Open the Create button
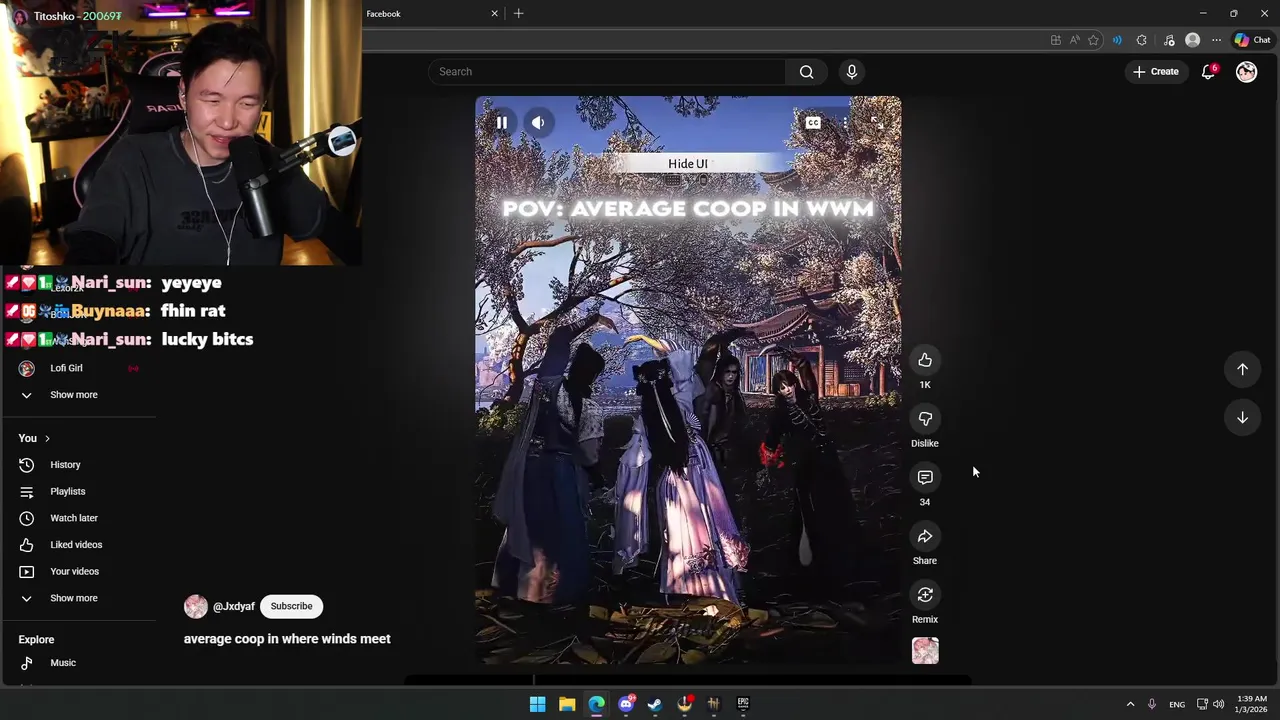 point(1156,72)
